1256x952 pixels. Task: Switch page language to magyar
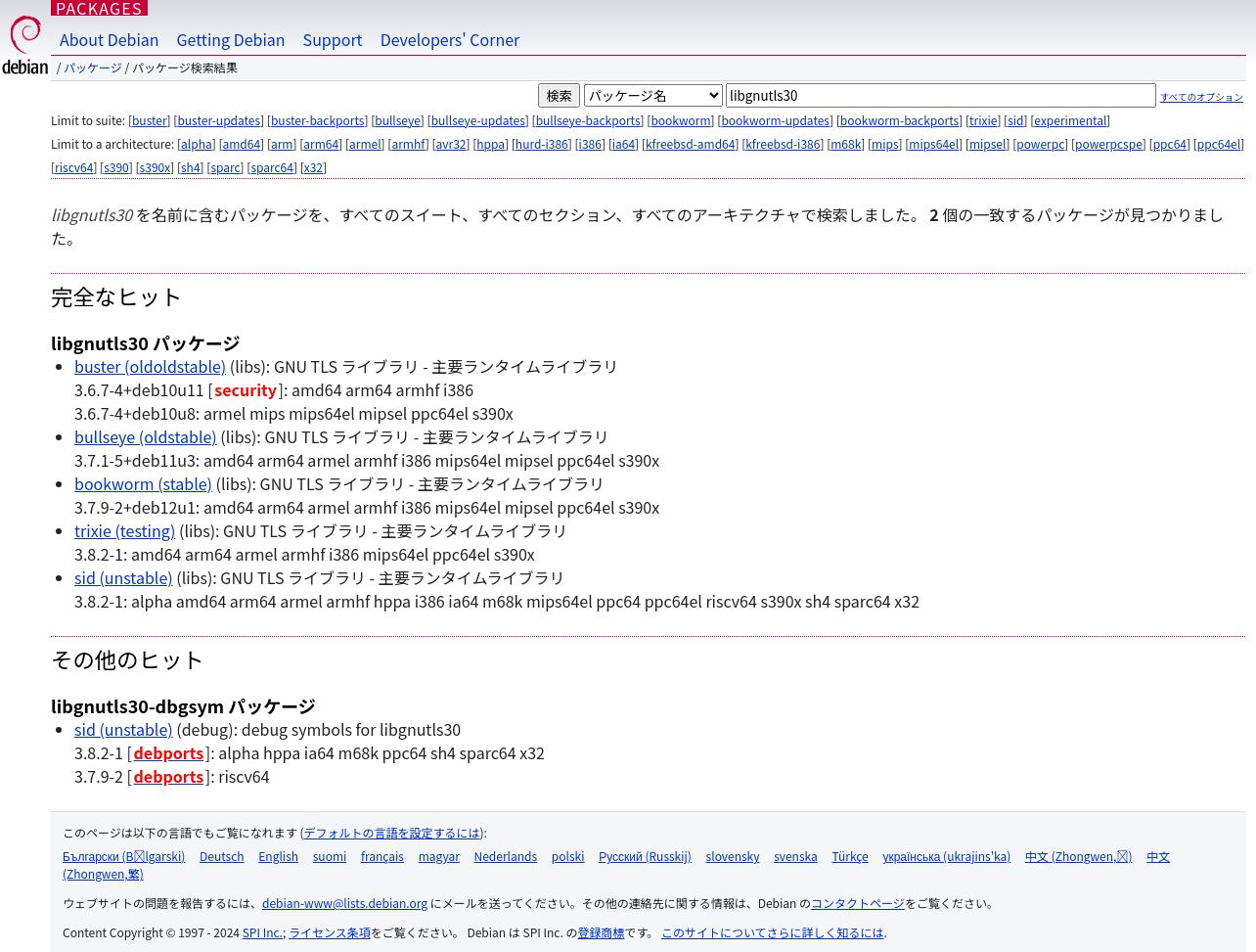(x=438, y=856)
